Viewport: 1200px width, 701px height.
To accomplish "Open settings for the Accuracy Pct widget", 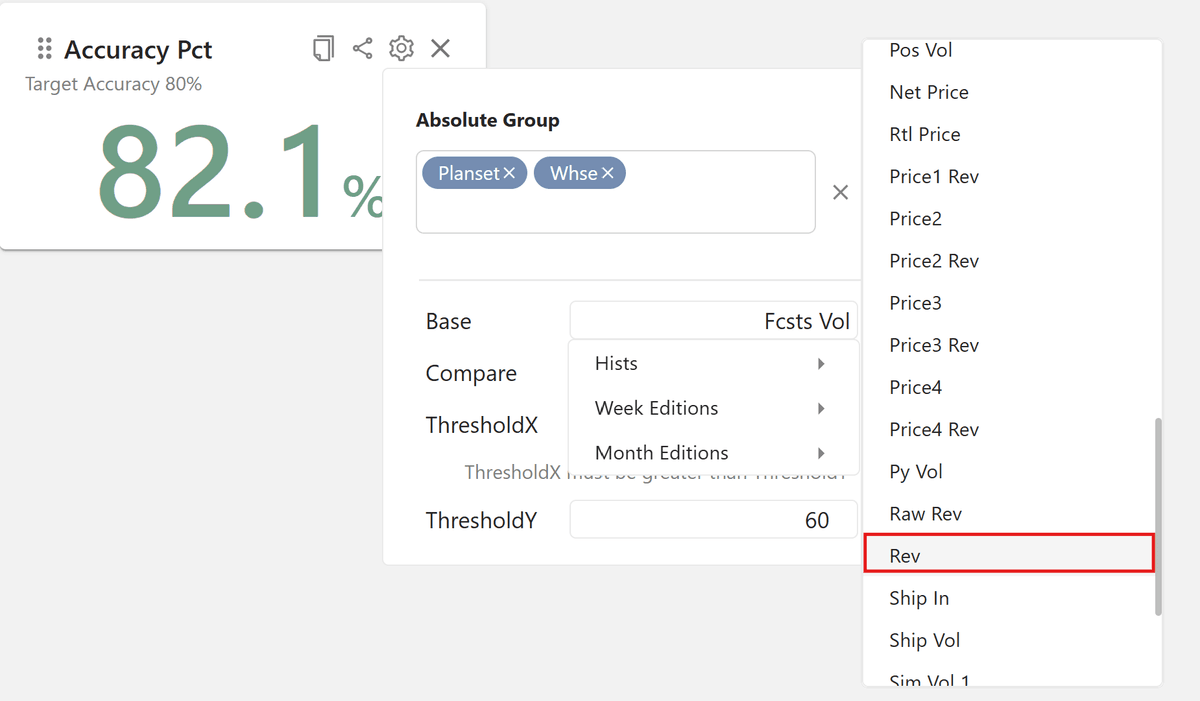I will click(401, 47).
